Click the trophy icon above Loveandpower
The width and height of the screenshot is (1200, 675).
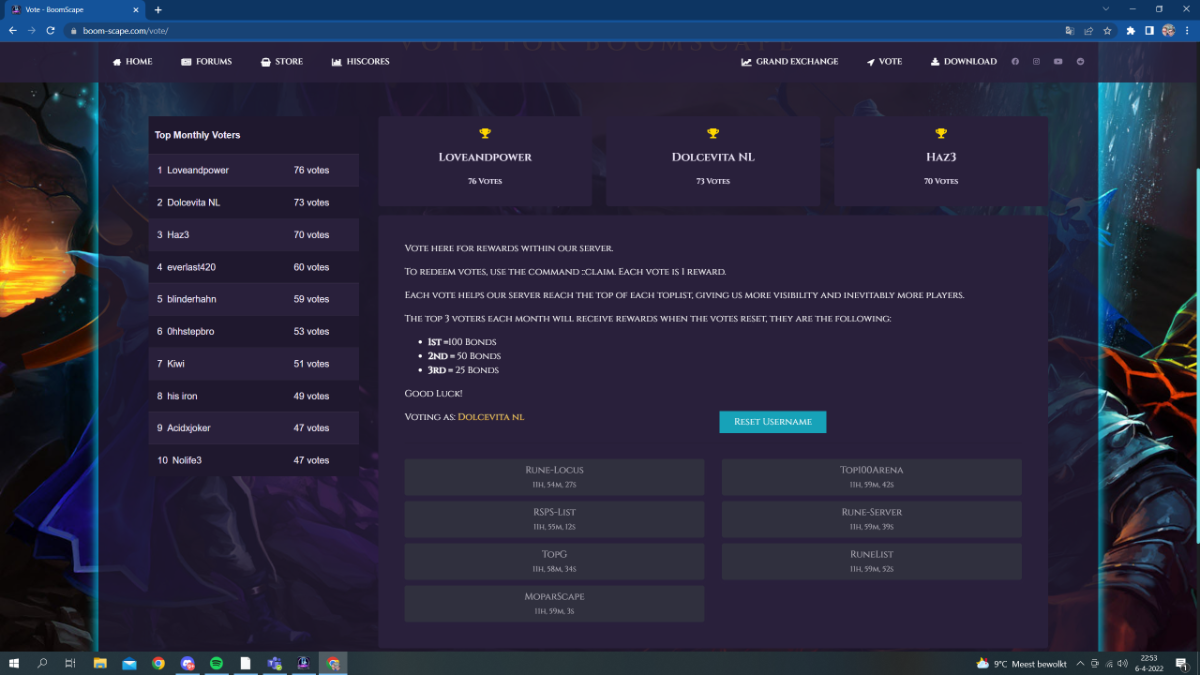[x=485, y=134]
